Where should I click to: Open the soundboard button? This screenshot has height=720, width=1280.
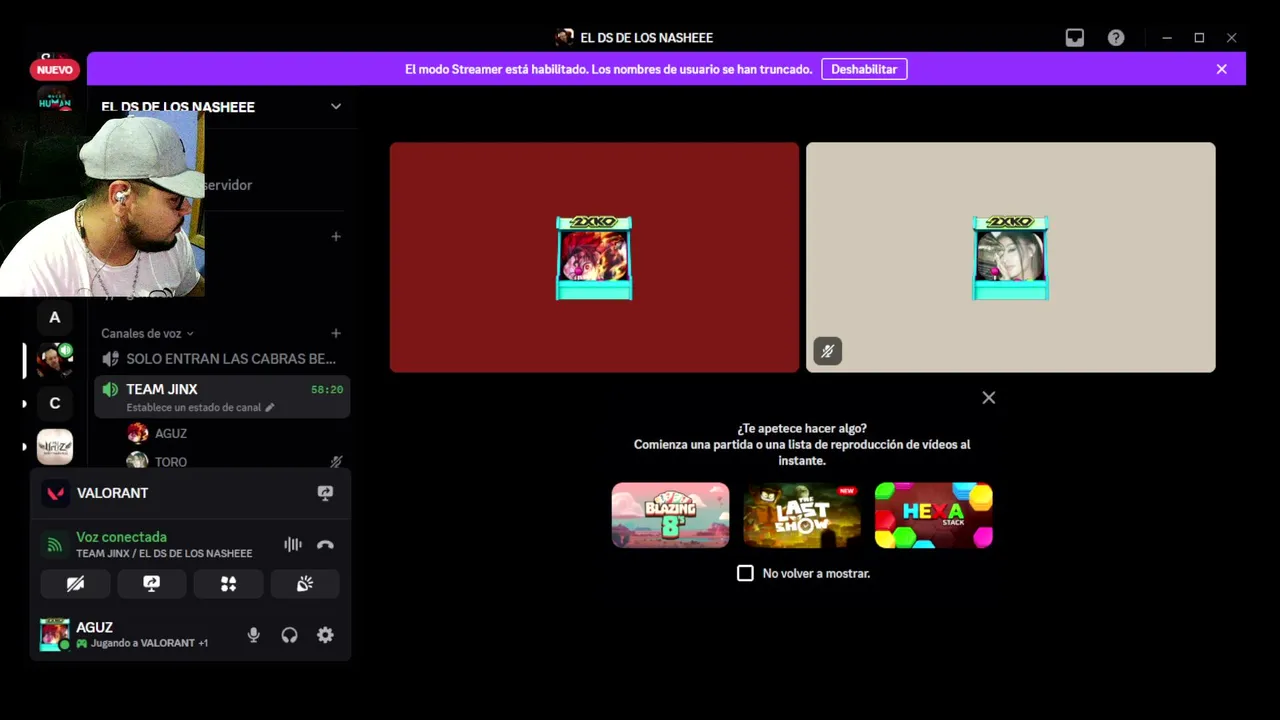pos(305,584)
